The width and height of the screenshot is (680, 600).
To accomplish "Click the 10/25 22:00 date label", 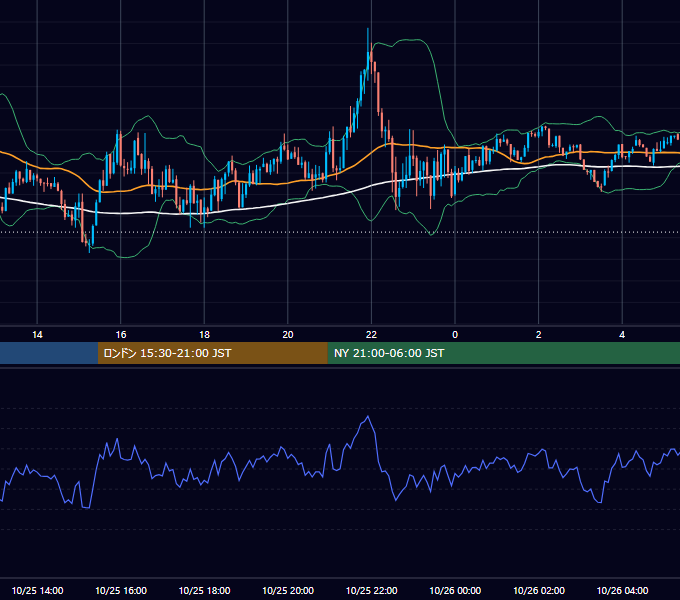I will click(371, 590).
